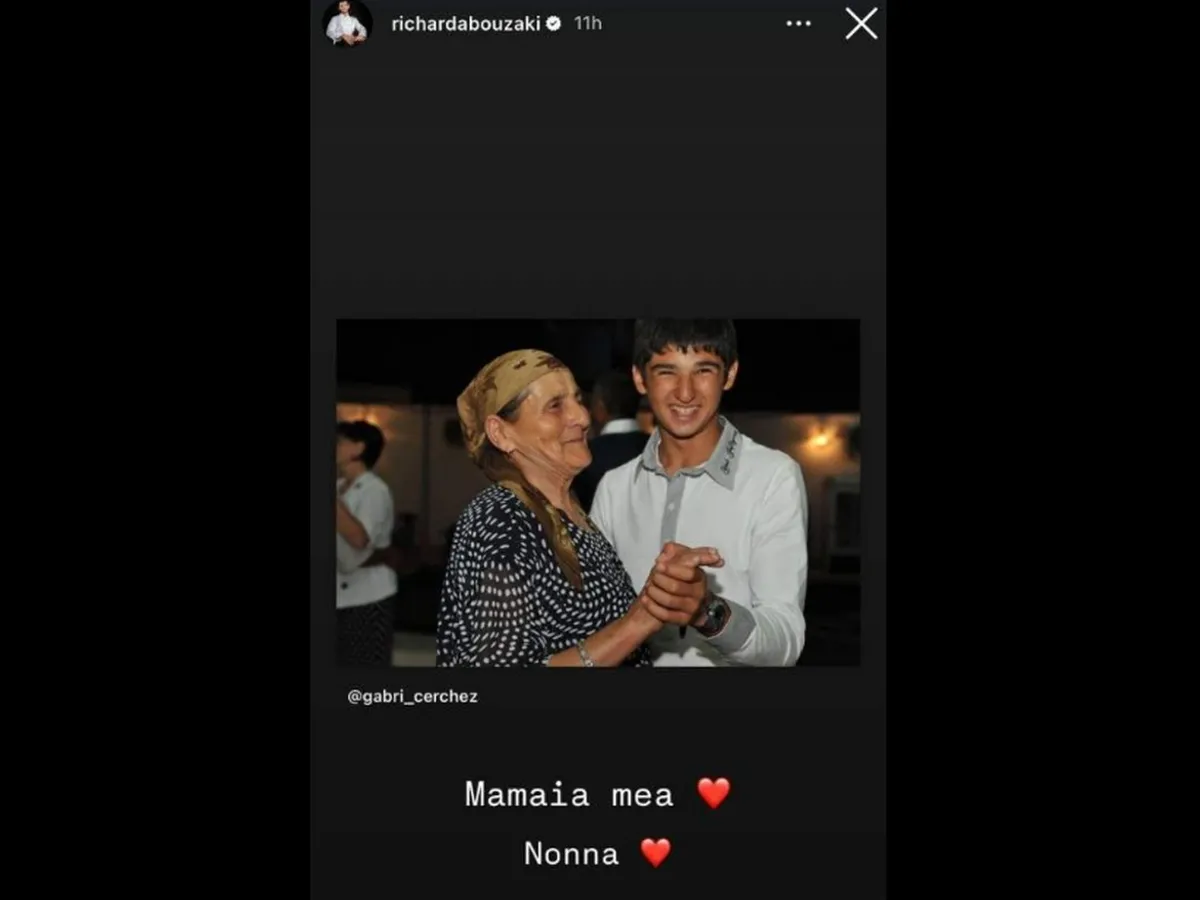This screenshot has width=1200, height=900.
Task: Click the blue verified badge
Action: pos(554,23)
